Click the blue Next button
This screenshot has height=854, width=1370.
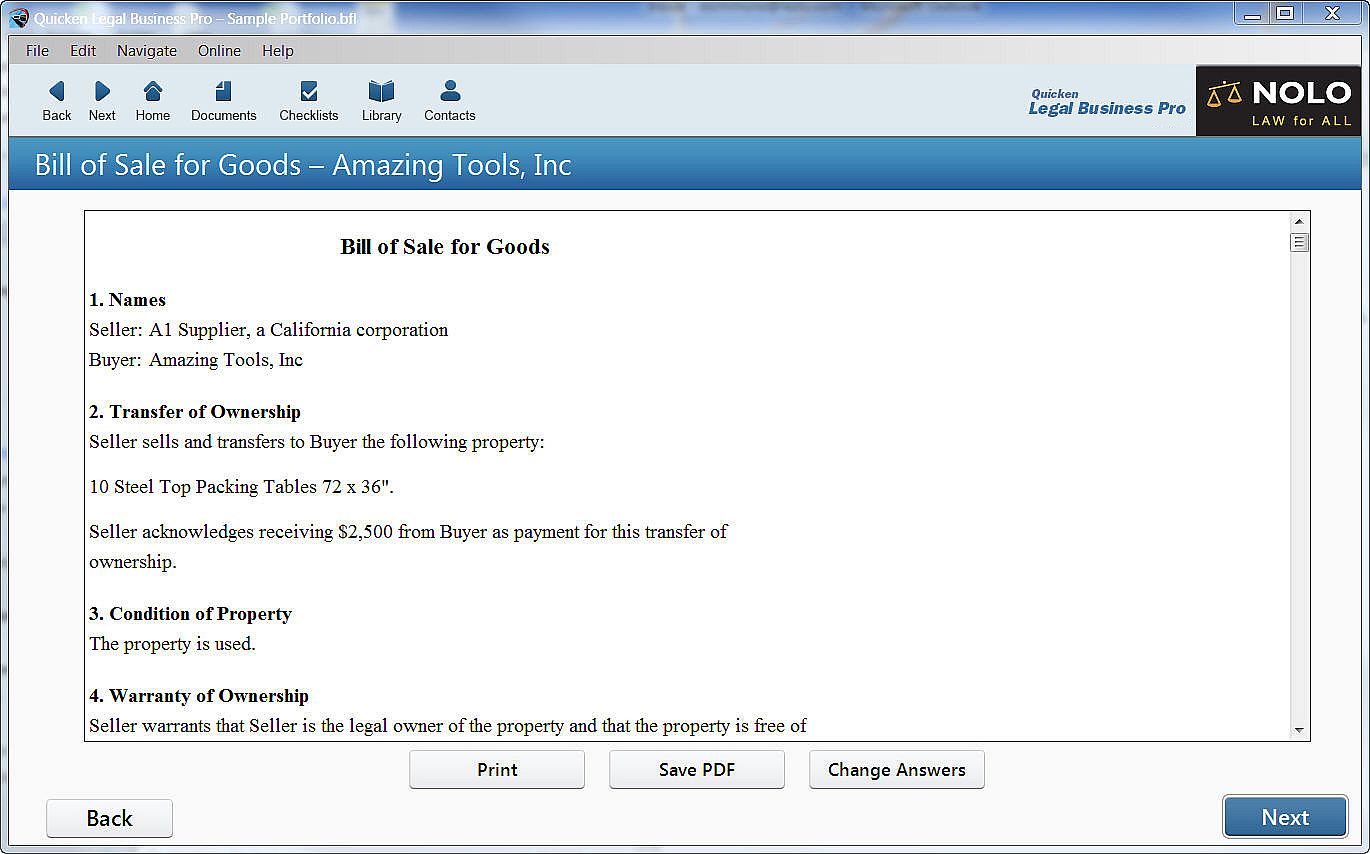click(1285, 817)
